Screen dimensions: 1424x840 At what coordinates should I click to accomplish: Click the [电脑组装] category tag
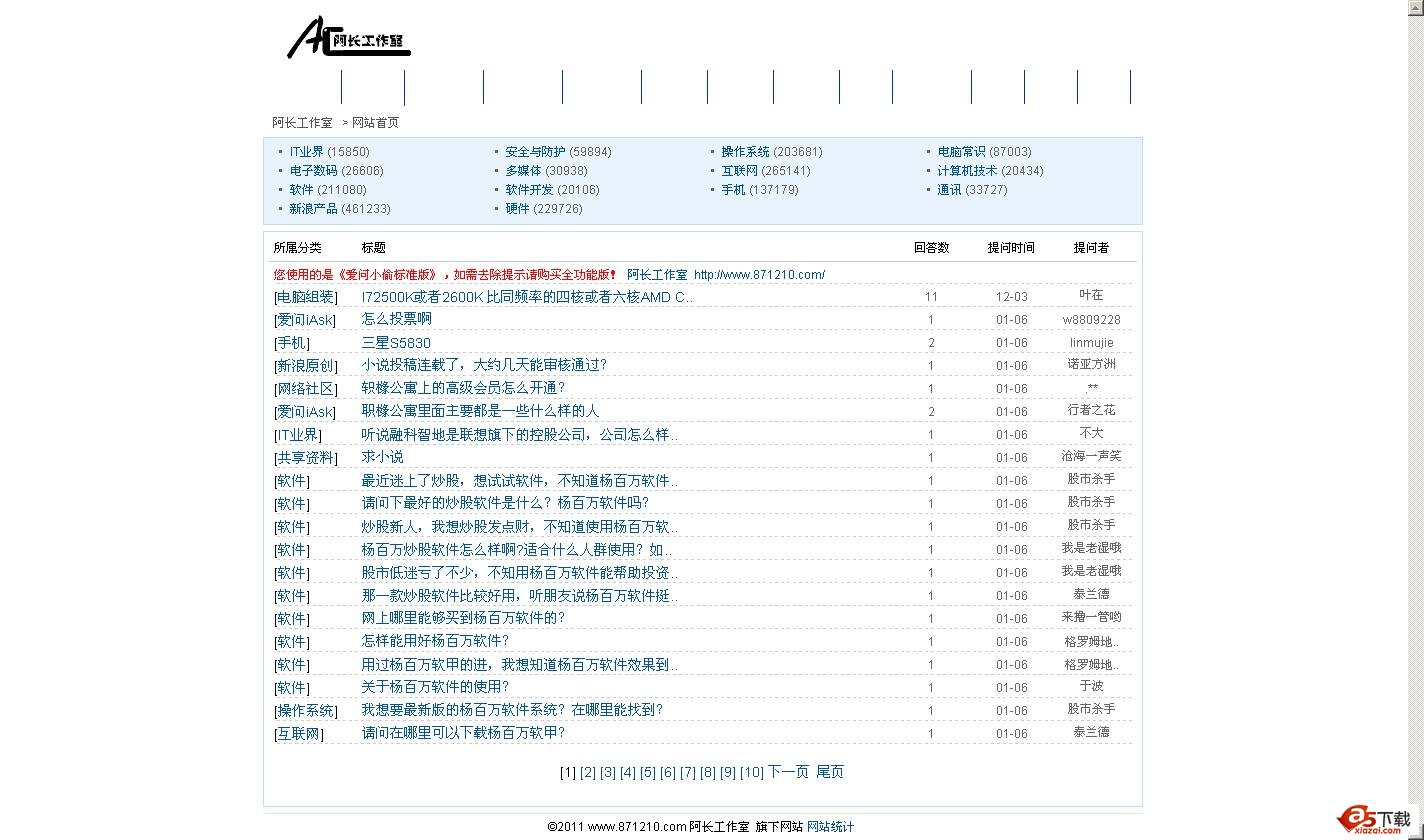[306, 297]
